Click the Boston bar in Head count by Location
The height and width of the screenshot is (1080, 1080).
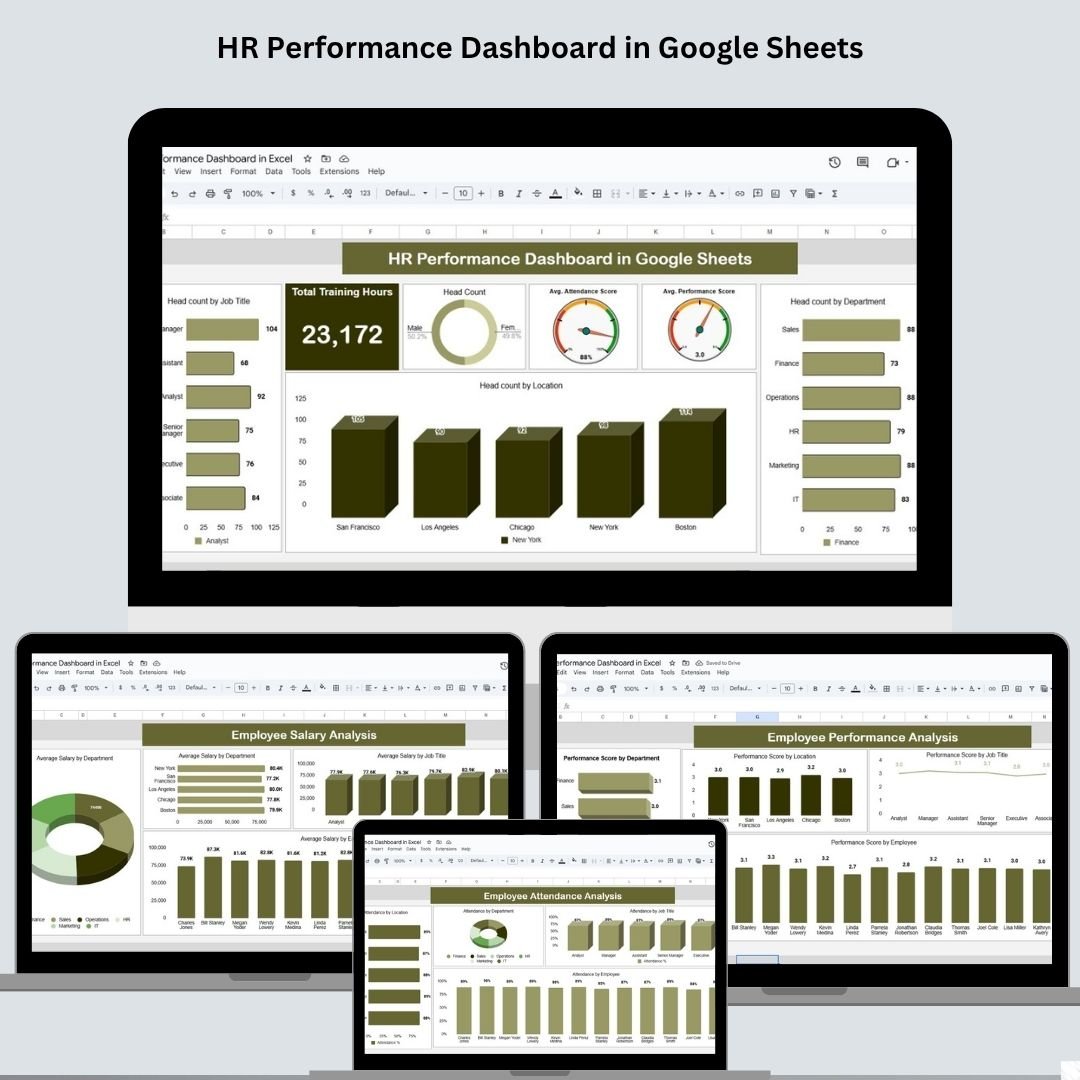coord(692,463)
